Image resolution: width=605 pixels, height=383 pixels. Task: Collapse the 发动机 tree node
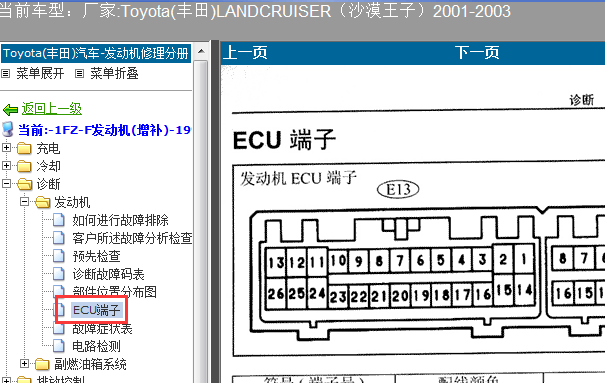[24, 201]
